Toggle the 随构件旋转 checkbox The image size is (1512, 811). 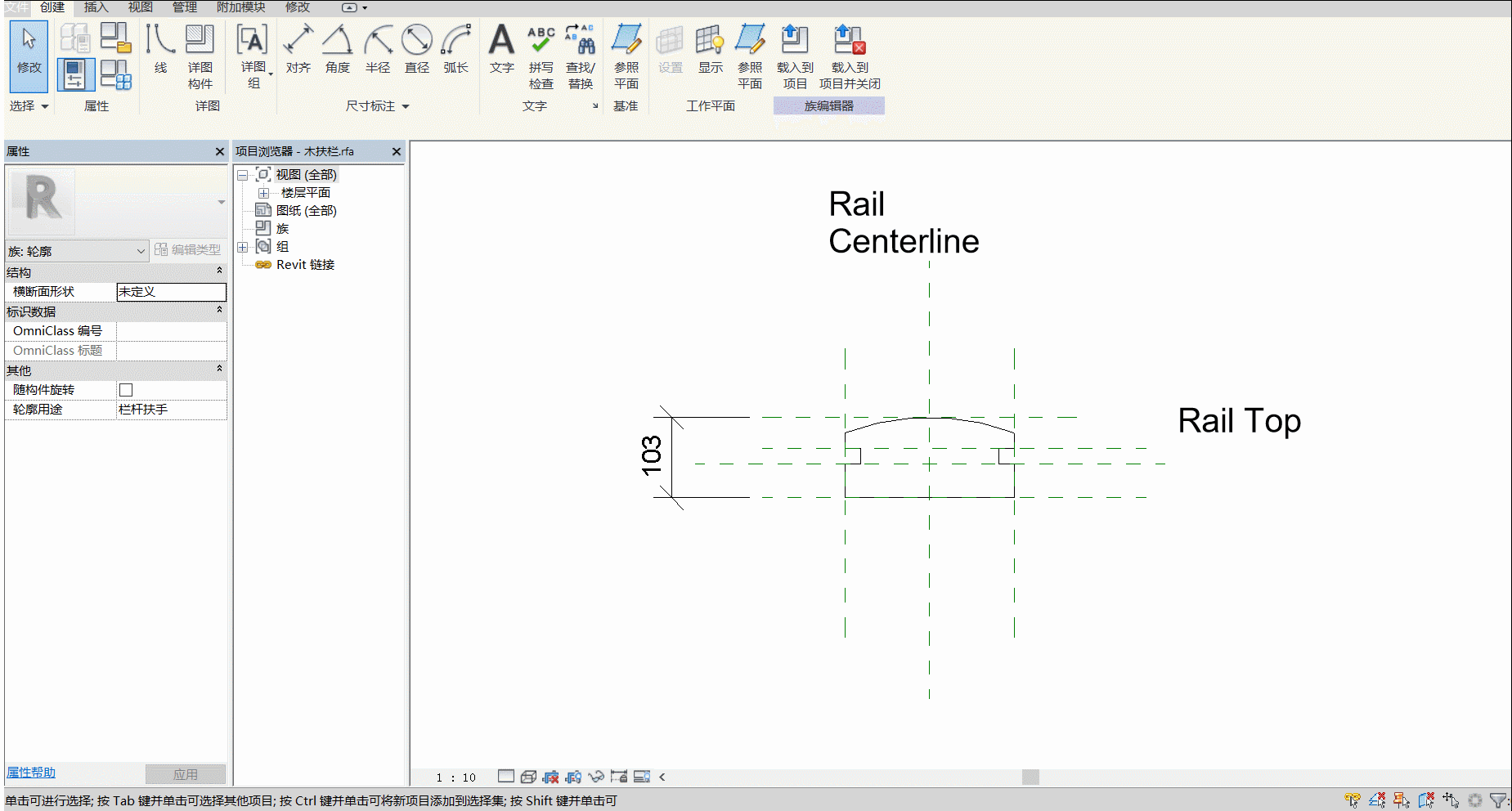(126, 390)
